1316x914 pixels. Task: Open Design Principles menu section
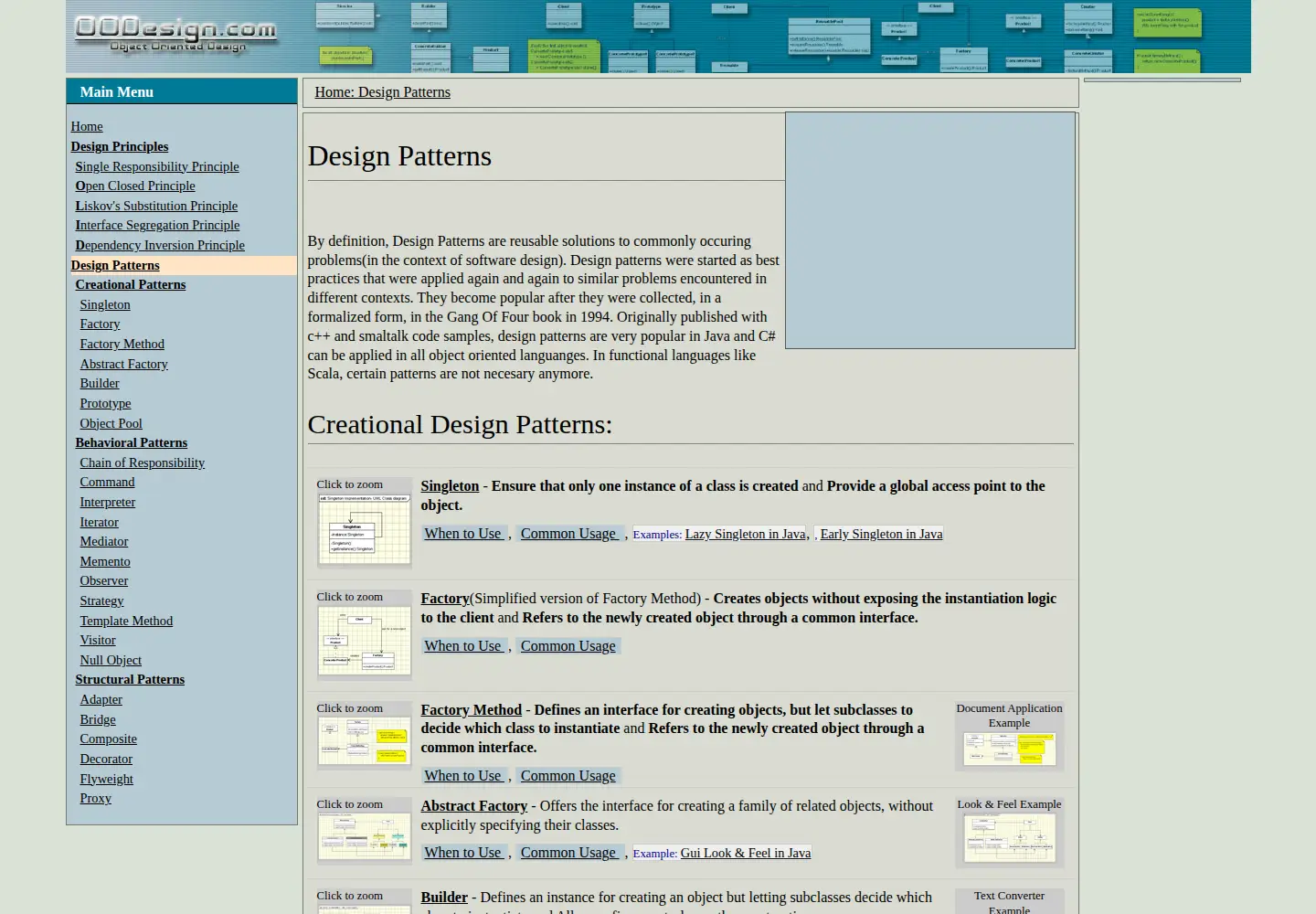[120, 146]
